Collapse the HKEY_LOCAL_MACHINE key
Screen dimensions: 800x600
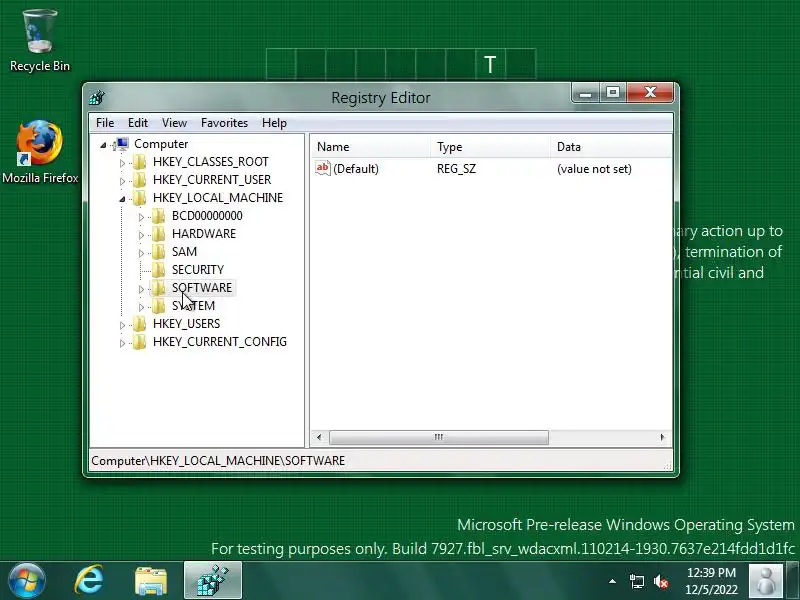(122, 199)
